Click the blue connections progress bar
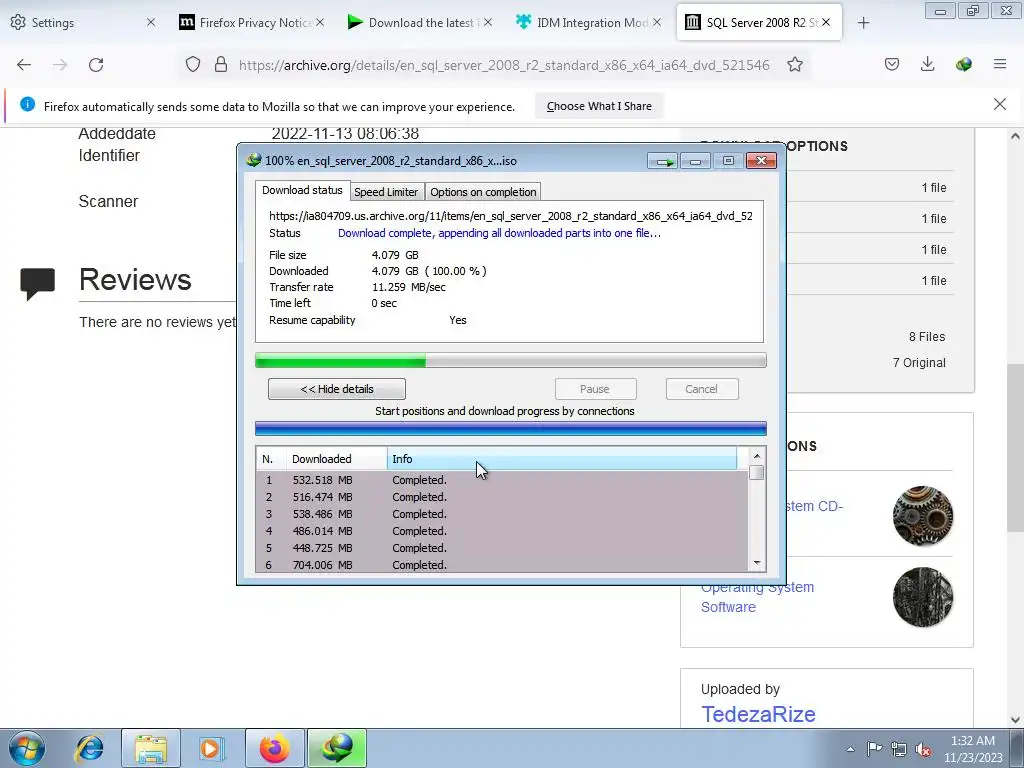The height and width of the screenshot is (768, 1024). (510, 429)
